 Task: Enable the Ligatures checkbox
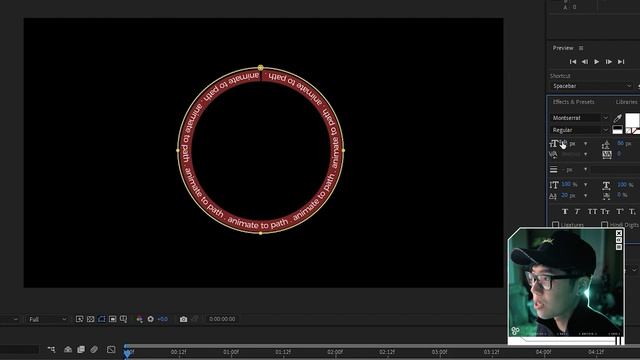556,224
